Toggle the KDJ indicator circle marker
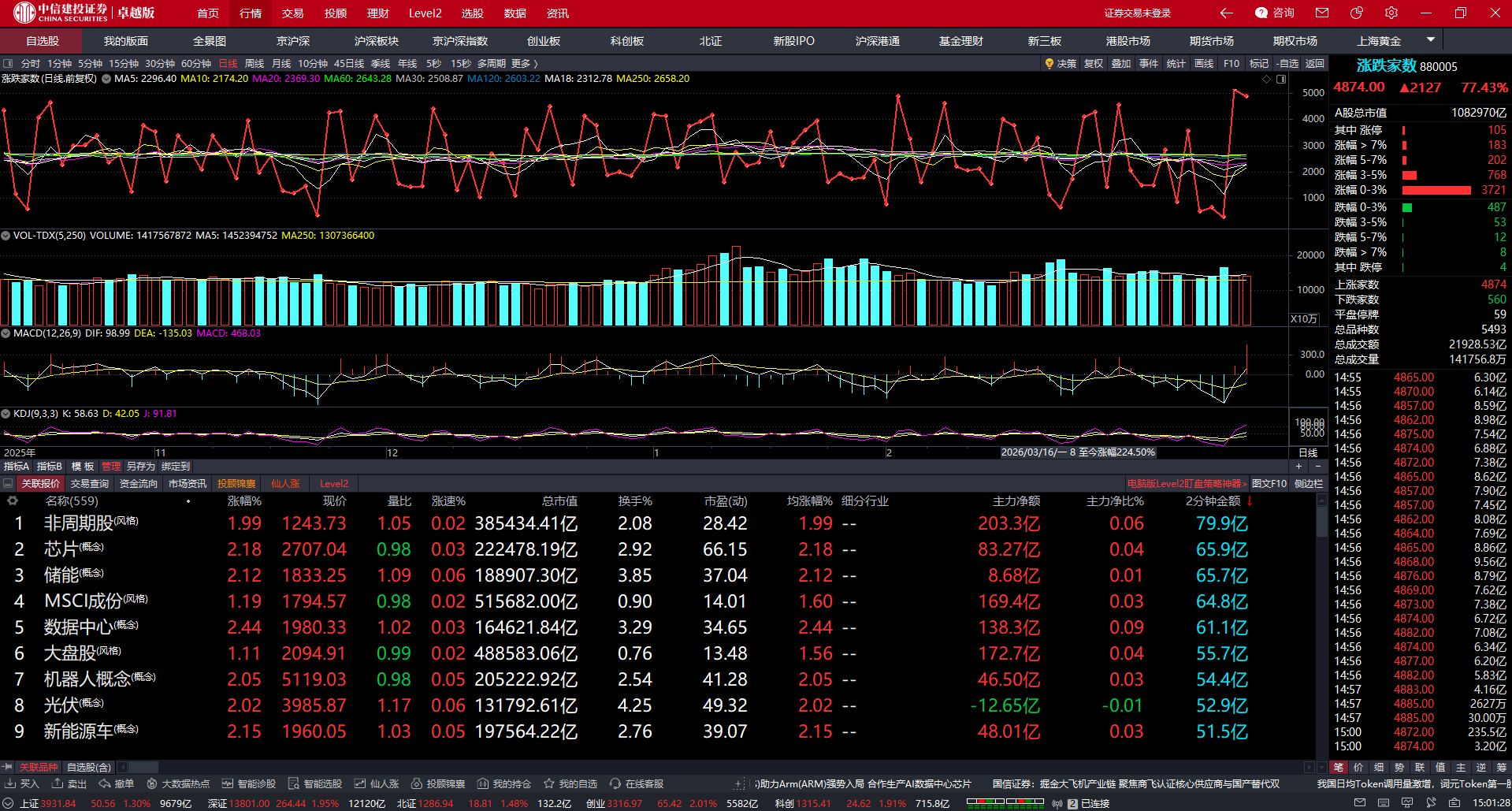The height and width of the screenshot is (811, 1512). click(6, 414)
